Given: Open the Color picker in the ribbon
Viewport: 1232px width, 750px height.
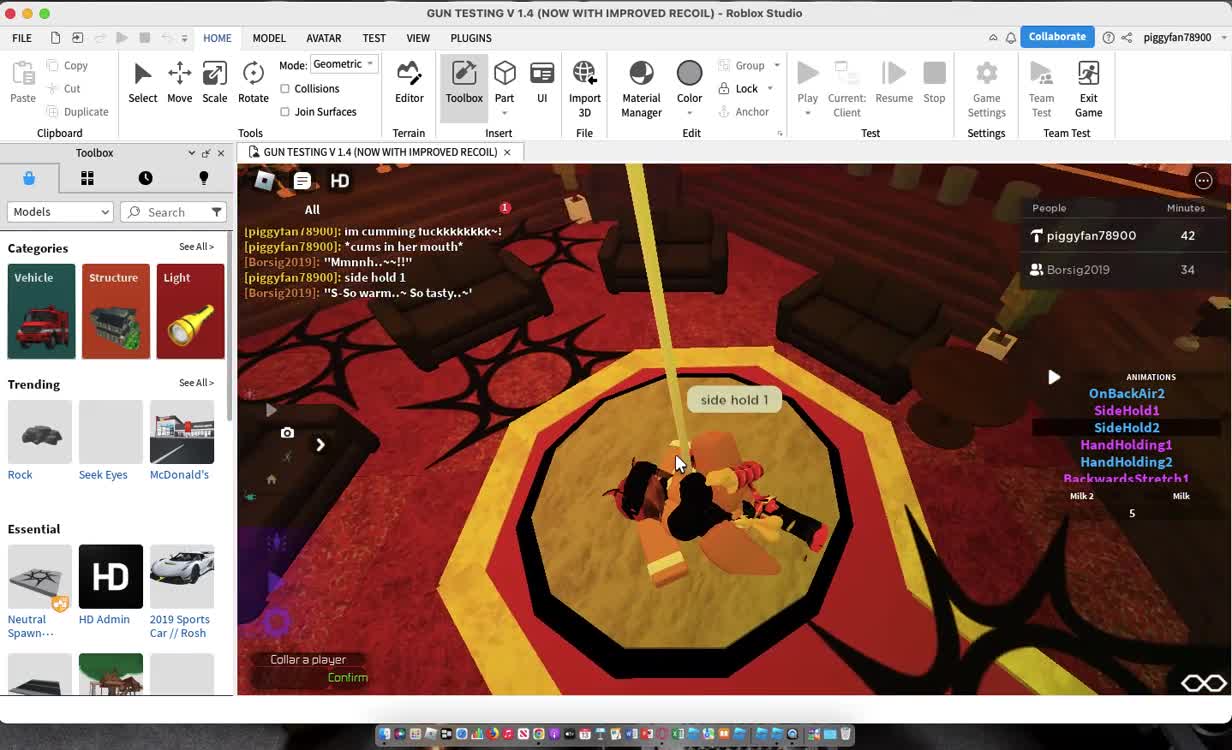Looking at the screenshot, I should (689, 82).
